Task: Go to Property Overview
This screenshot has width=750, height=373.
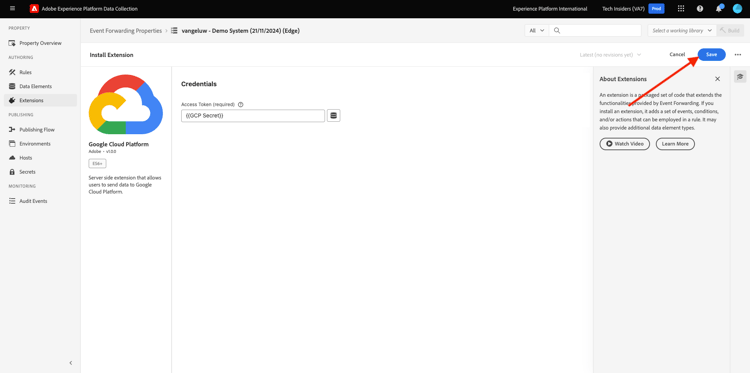Action: (x=40, y=43)
